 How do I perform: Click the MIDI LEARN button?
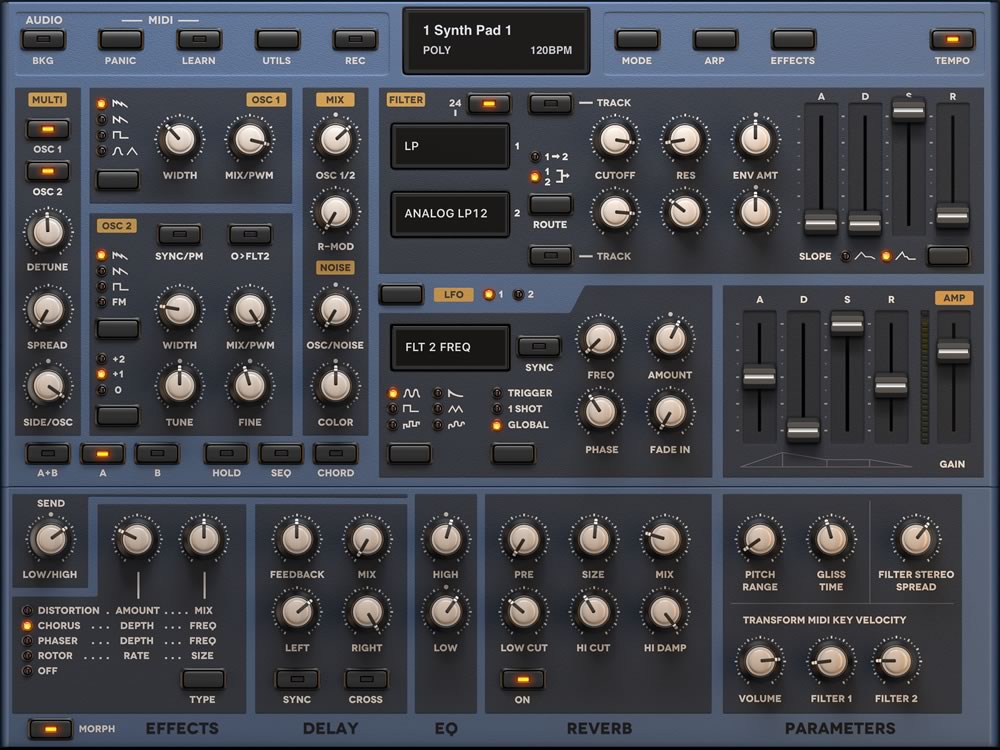click(199, 40)
